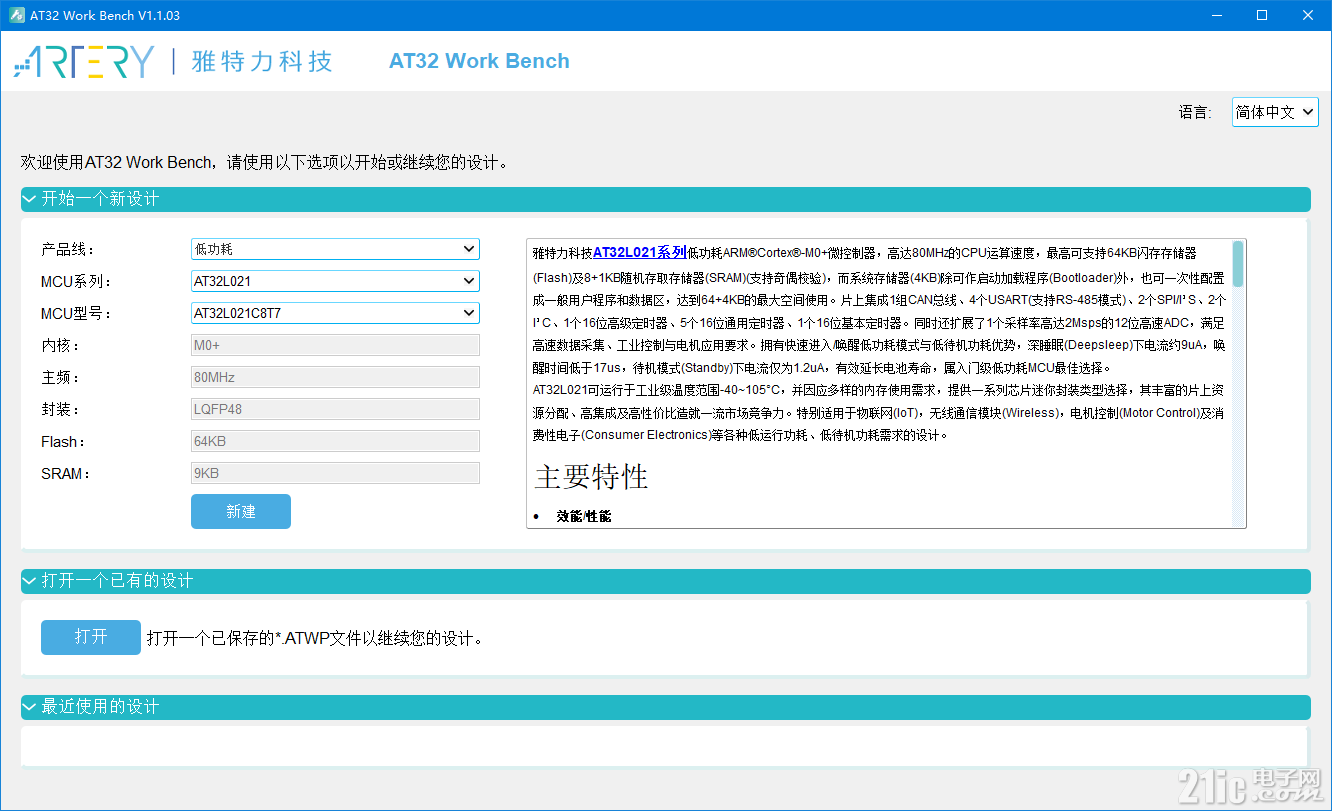The image size is (1332, 811).
Task: Minimize the AT32 Work Bench window
Action: coord(1216,15)
